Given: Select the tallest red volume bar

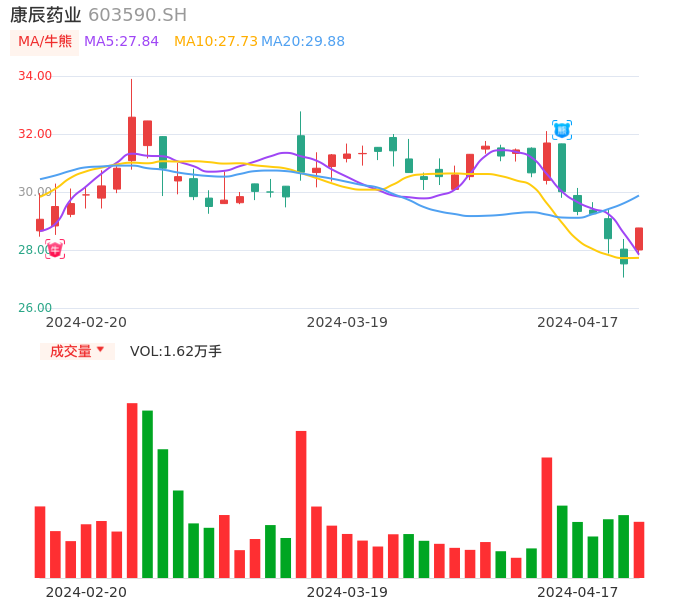Looking at the screenshot, I should [x=132, y=490].
